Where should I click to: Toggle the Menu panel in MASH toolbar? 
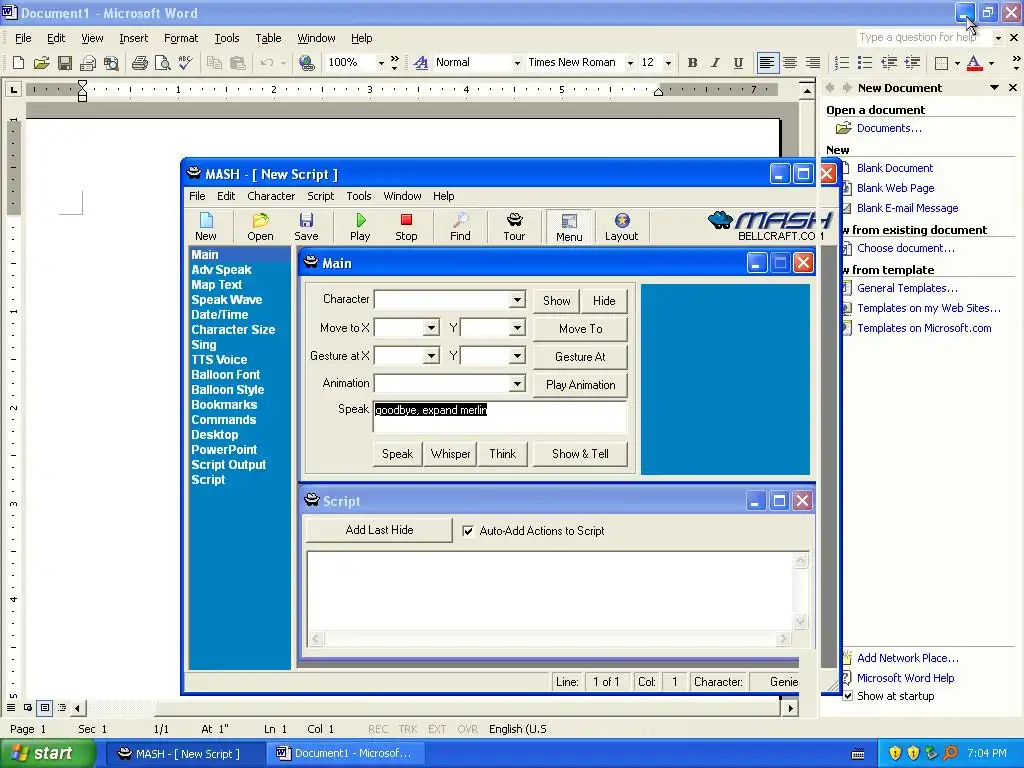click(569, 227)
